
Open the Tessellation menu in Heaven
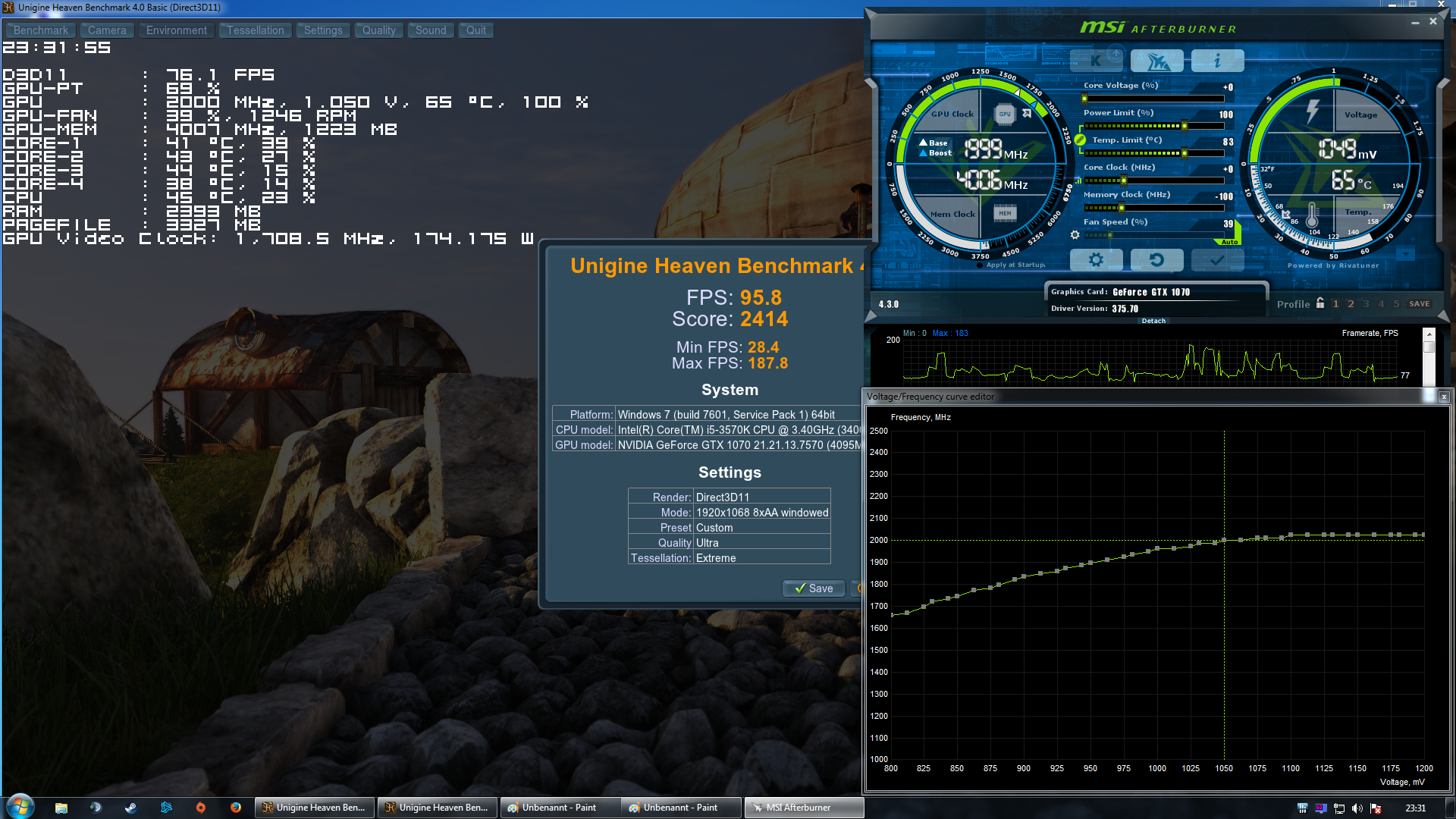pos(255,30)
